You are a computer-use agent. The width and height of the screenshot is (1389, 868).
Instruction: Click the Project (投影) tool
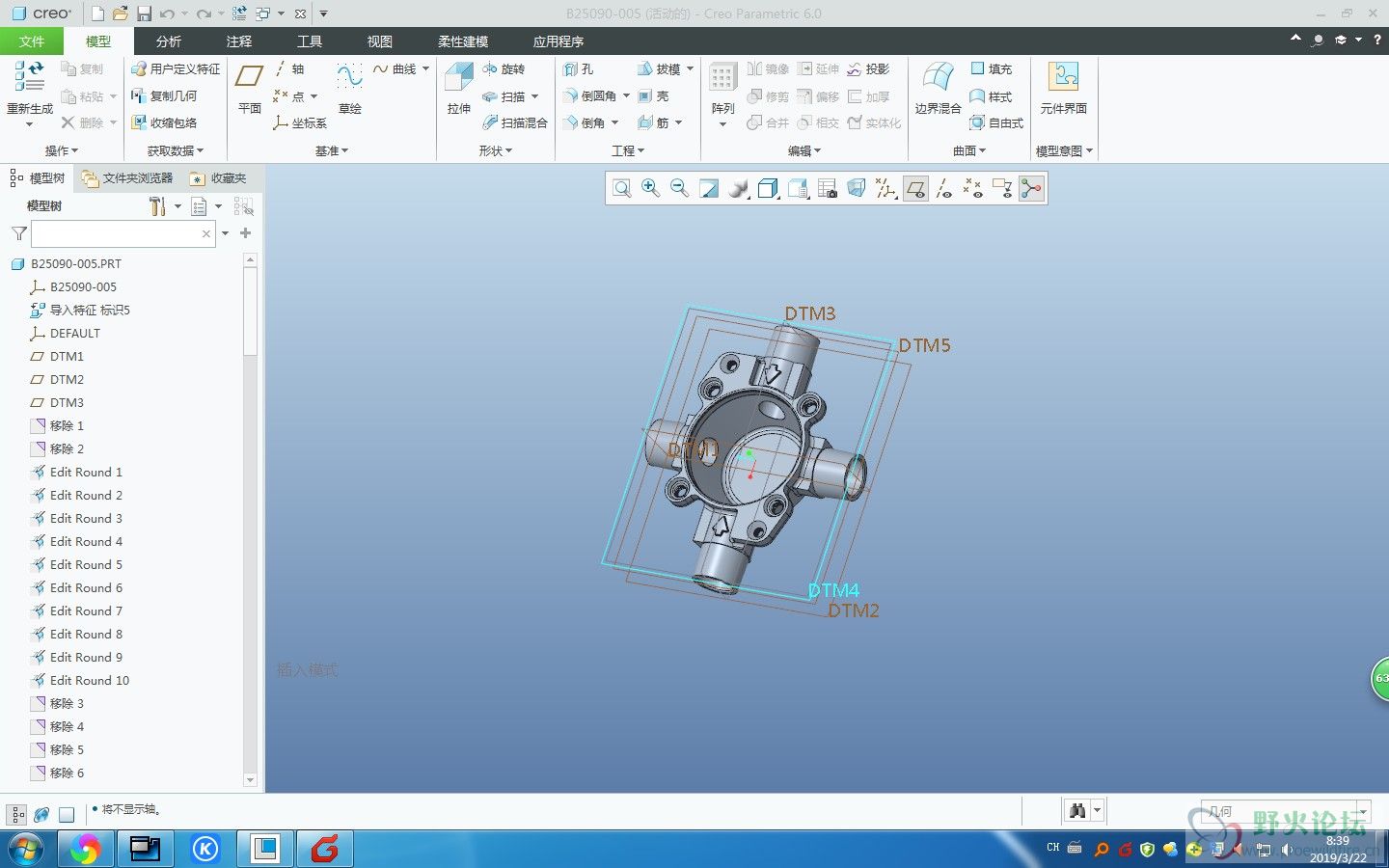(868, 69)
